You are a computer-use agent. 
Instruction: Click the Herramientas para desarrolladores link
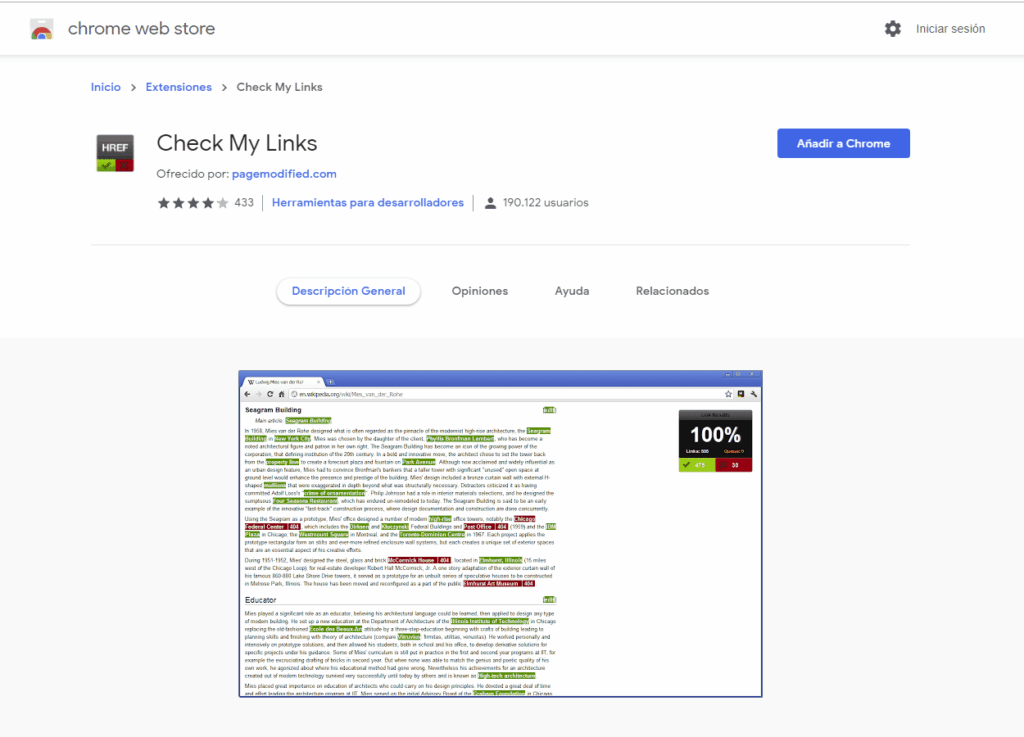click(367, 202)
